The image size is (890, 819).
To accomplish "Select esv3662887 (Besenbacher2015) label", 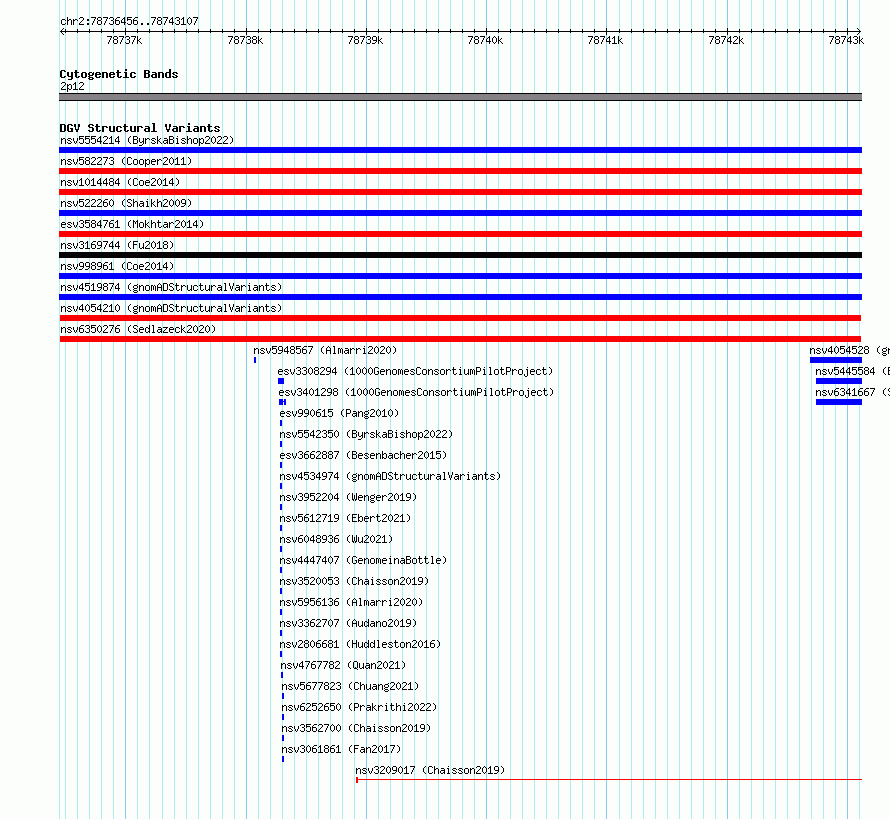I will click(x=363, y=455).
